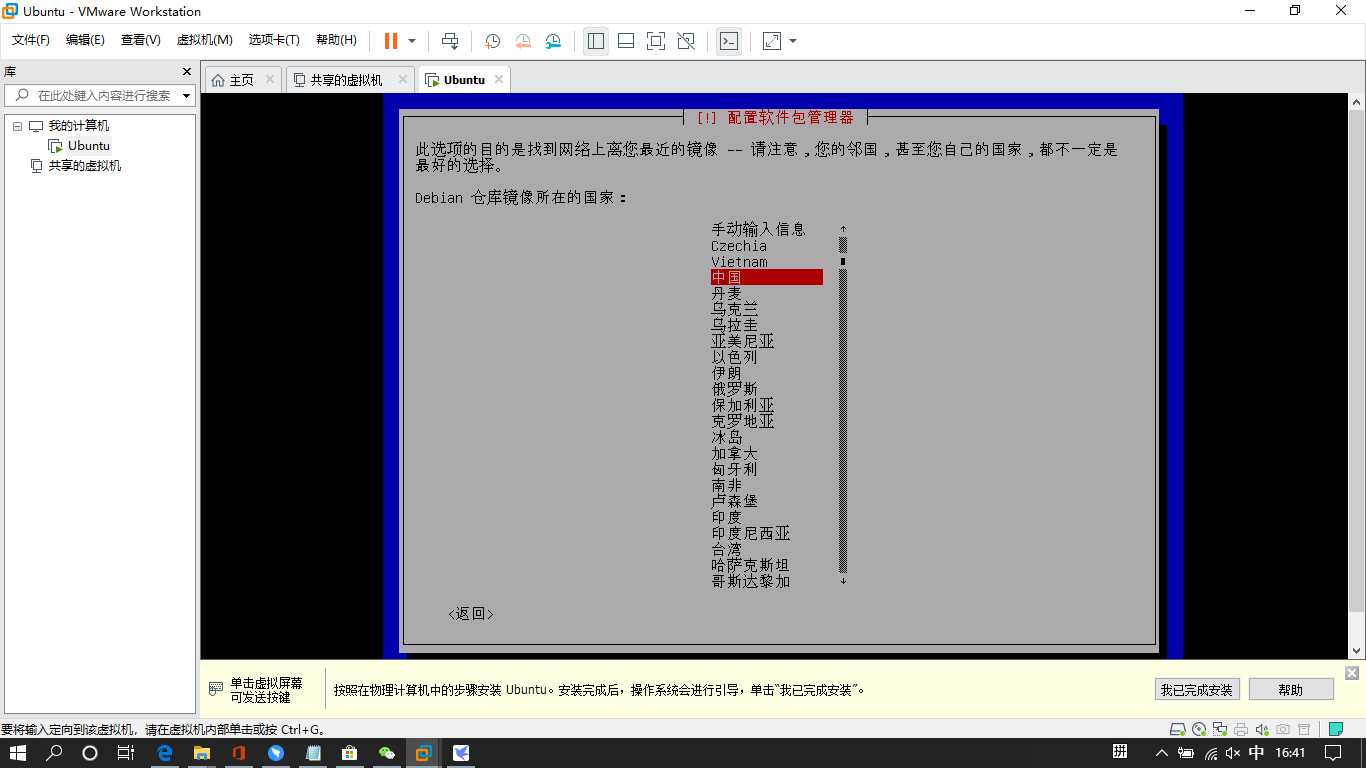
Task: Select Ubuntu in the library tree
Action: (89, 146)
